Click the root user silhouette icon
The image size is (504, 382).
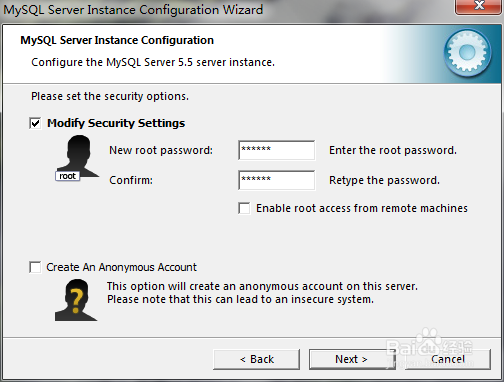78,156
